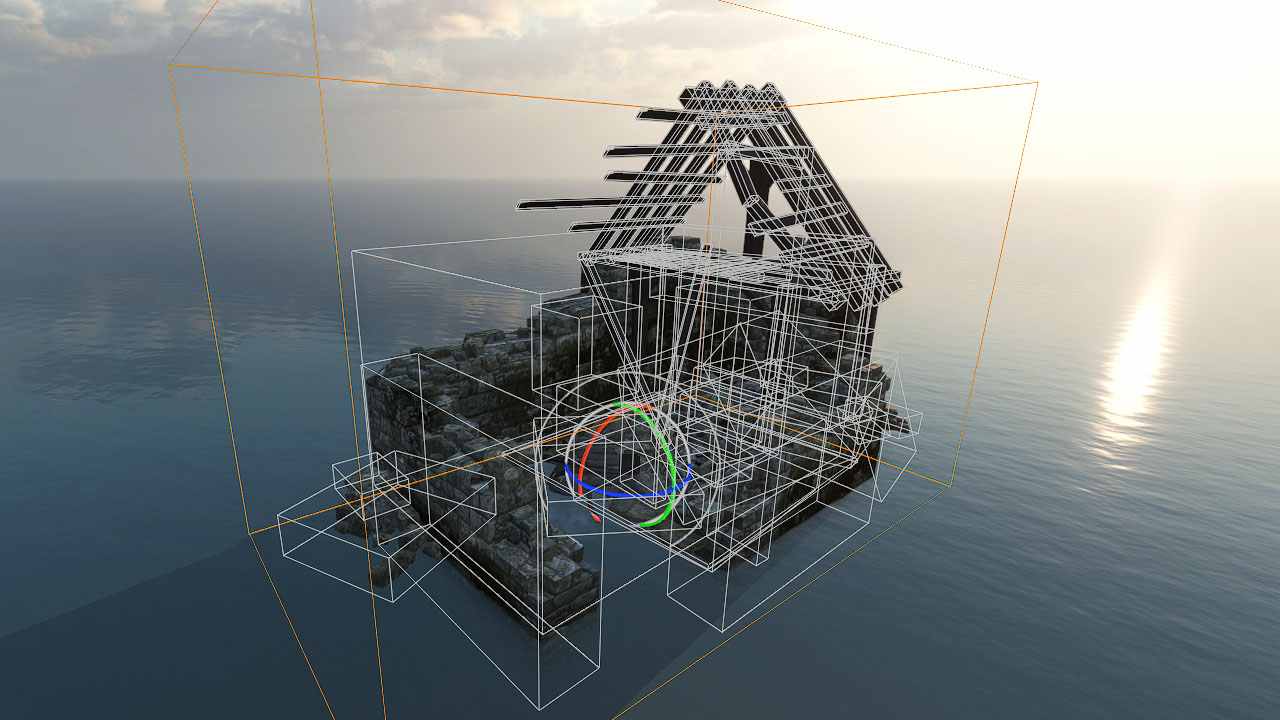The height and width of the screenshot is (720, 1280).
Task: Select top-right corner of orange bounding box
Action: [1037, 82]
